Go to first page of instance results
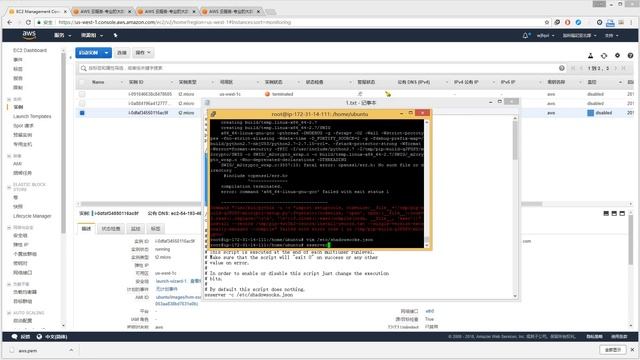 click(573, 68)
